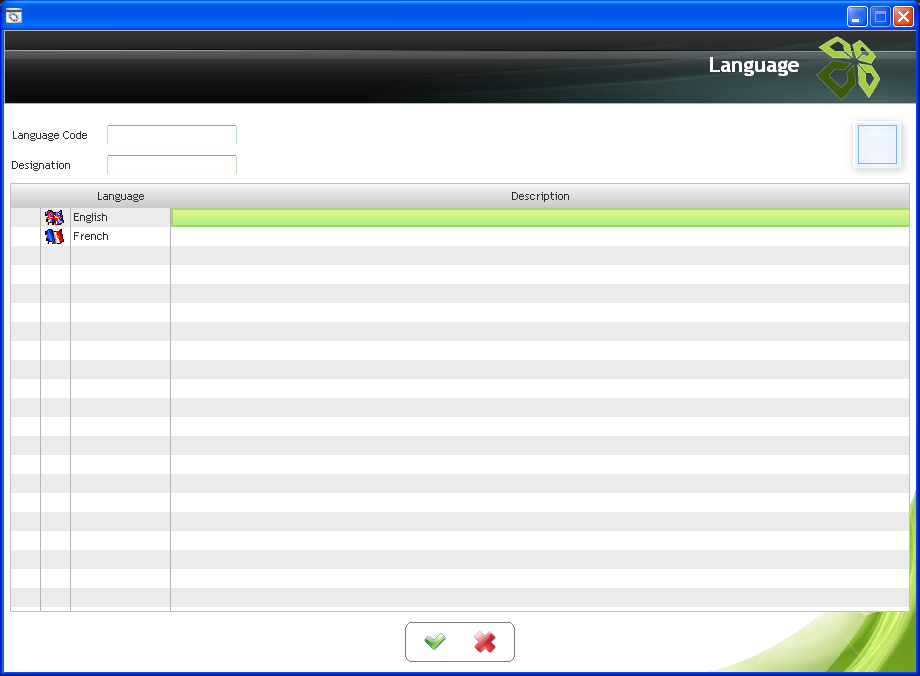920x676 pixels.
Task: Select the English language row text
Action: (91, 217)
